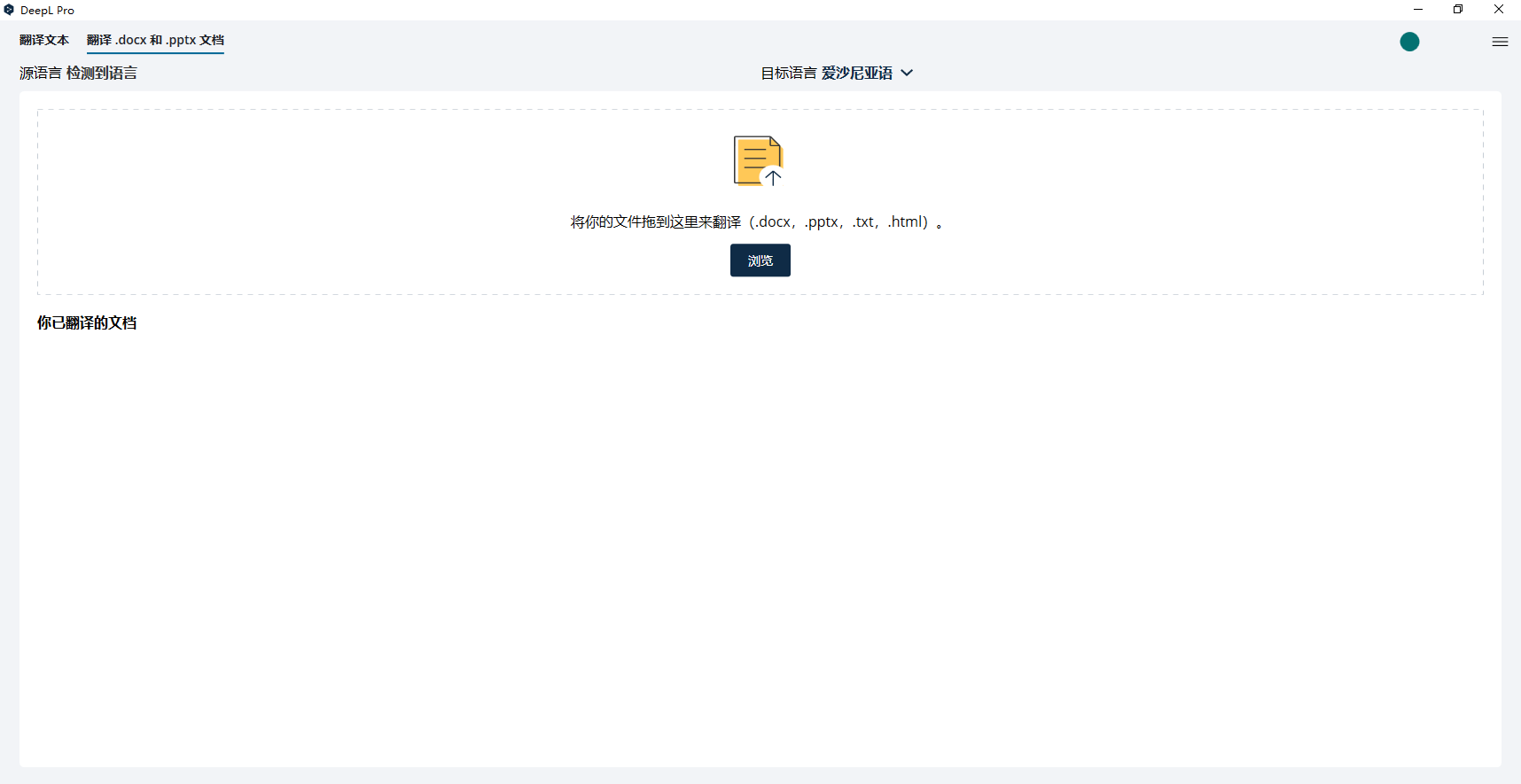
Task: Restore down the DeepL Pro window
Action: pyautogui.click(x=1458, y=10)
